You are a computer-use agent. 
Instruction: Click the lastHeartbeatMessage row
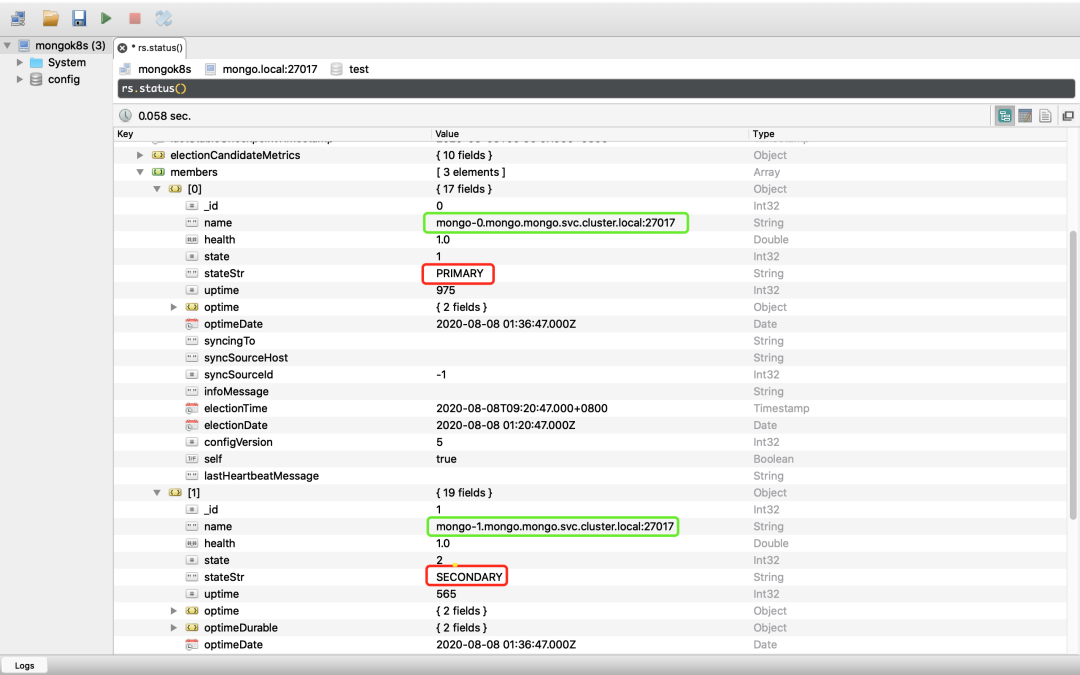590,476
